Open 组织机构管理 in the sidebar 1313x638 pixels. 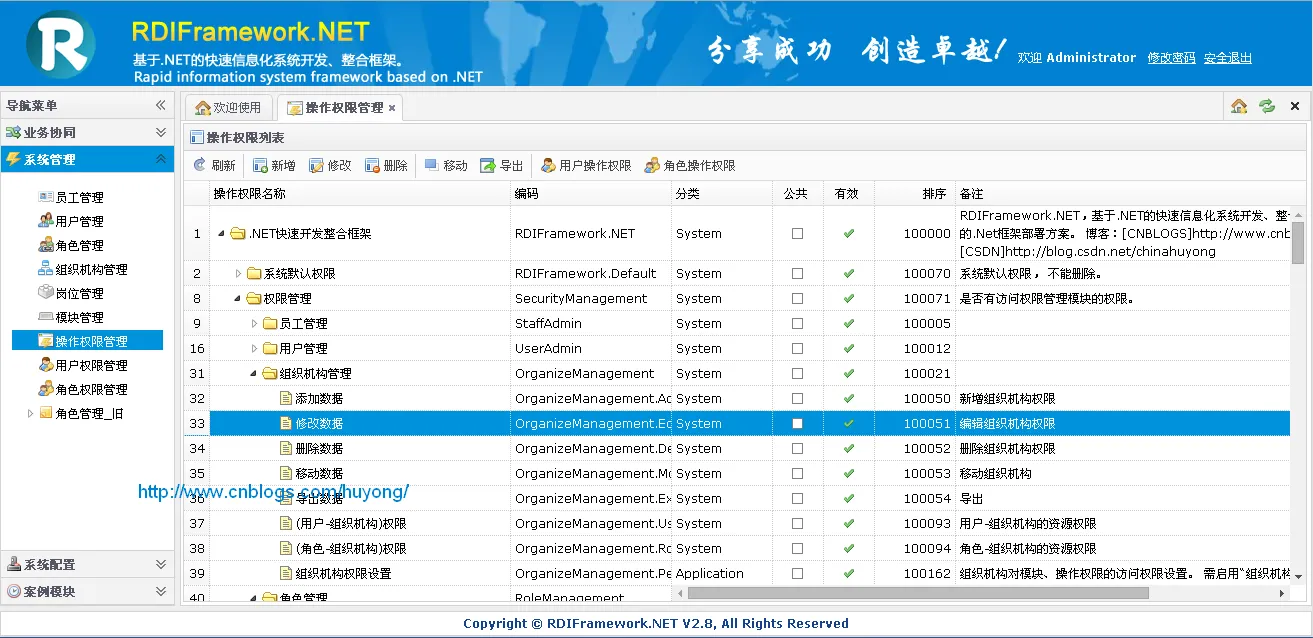(x=82, y=269)
